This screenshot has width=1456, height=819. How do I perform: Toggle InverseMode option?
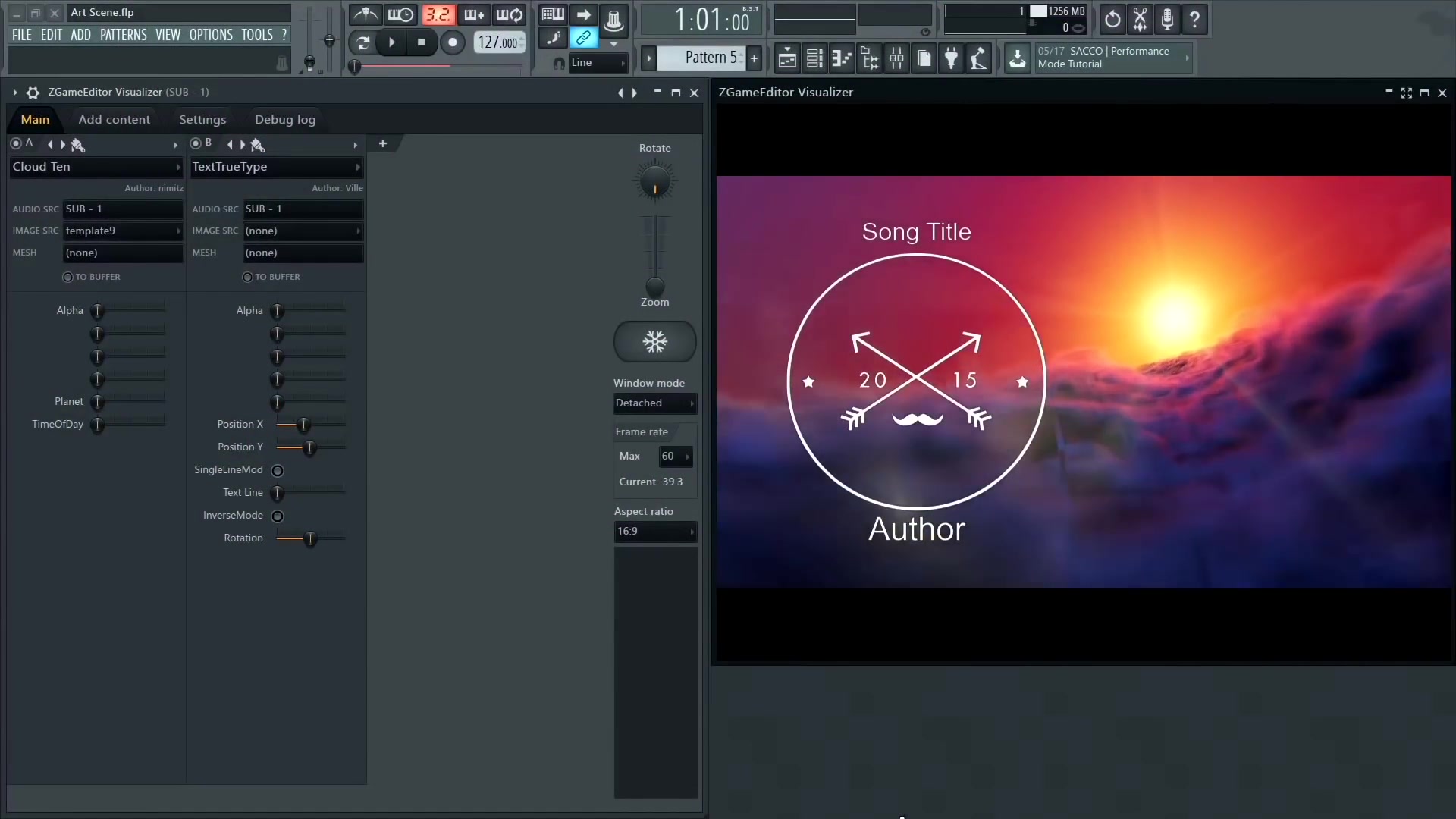tap(278, 516)
